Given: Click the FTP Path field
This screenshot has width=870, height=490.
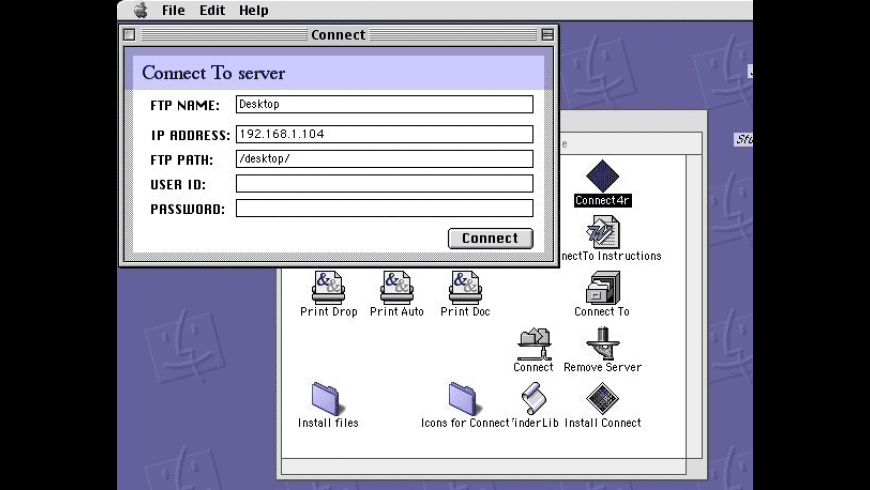Looking at the screenshot, I should [x=384, y=159].
